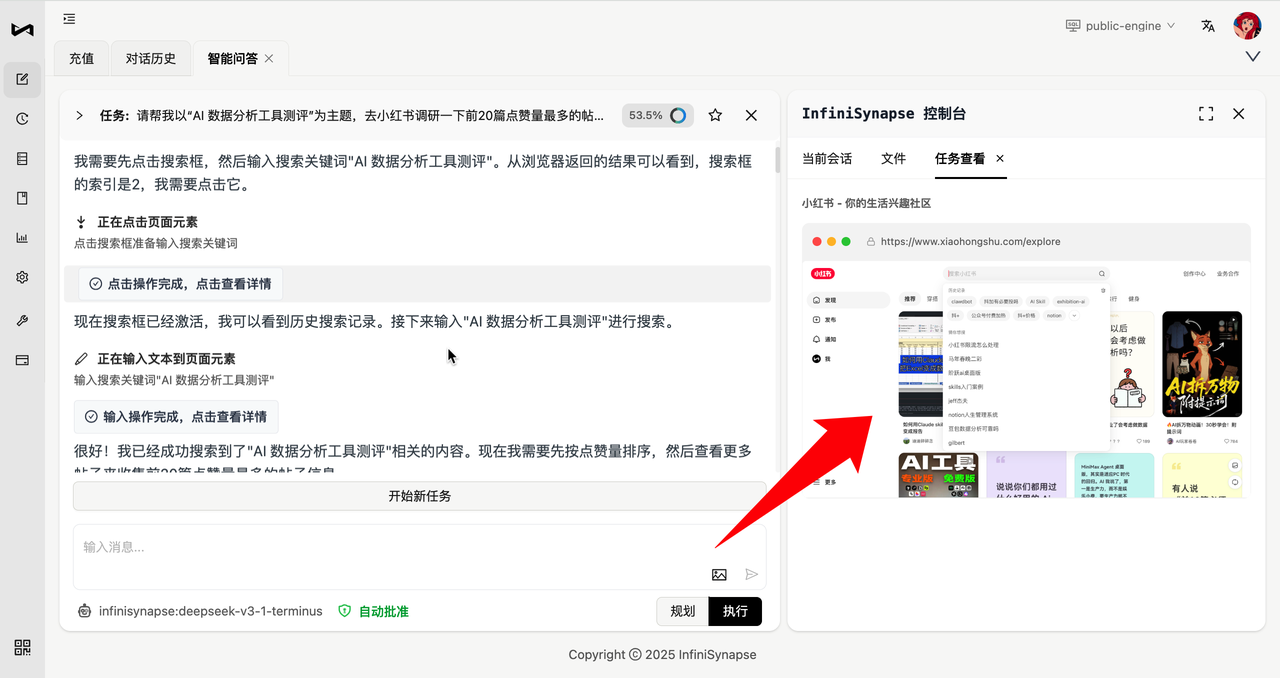The width and height of the screenshot is (1280, 678).
Task: Star the current task as favorite
Action: [x=715, y=115]
